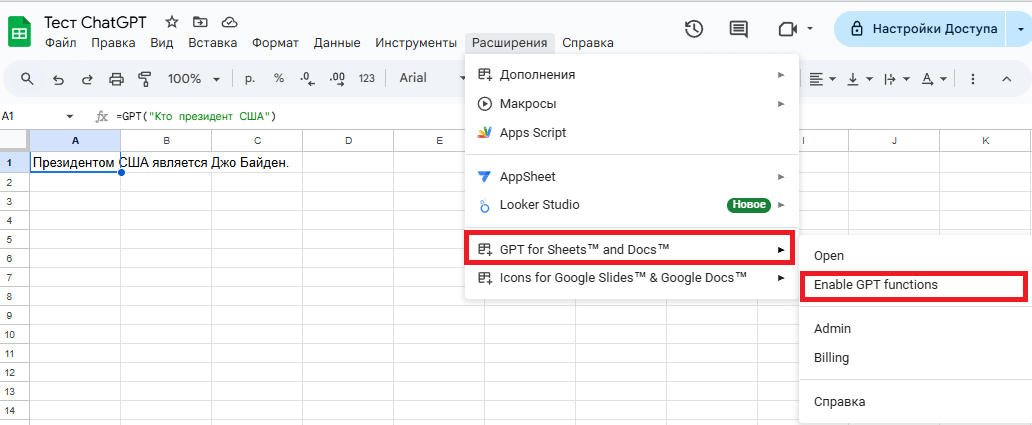
Task: Open the Вставка menu
Action: click(x=213, y=43)
